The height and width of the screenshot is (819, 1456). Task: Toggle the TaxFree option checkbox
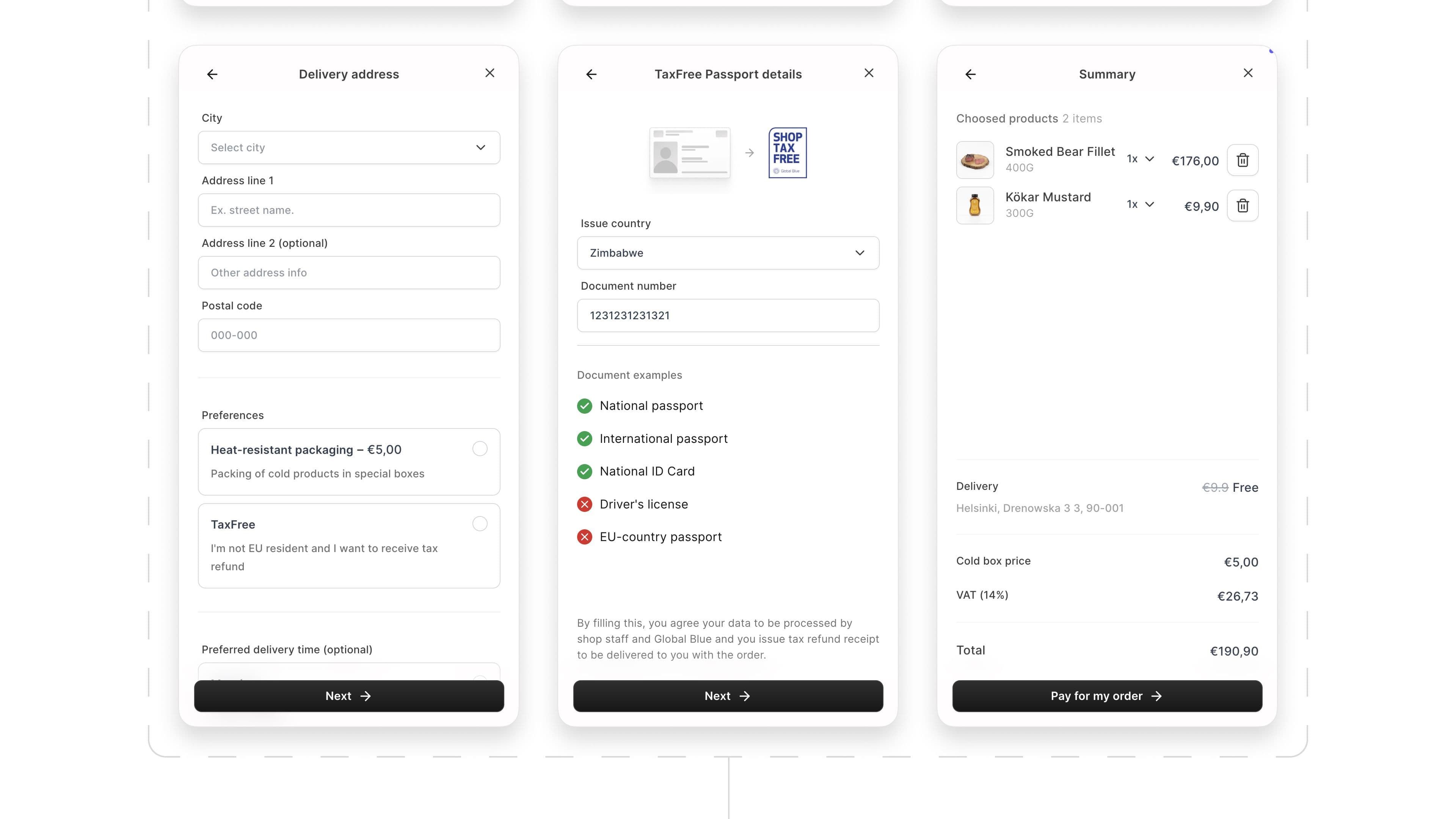click(480, 523)
